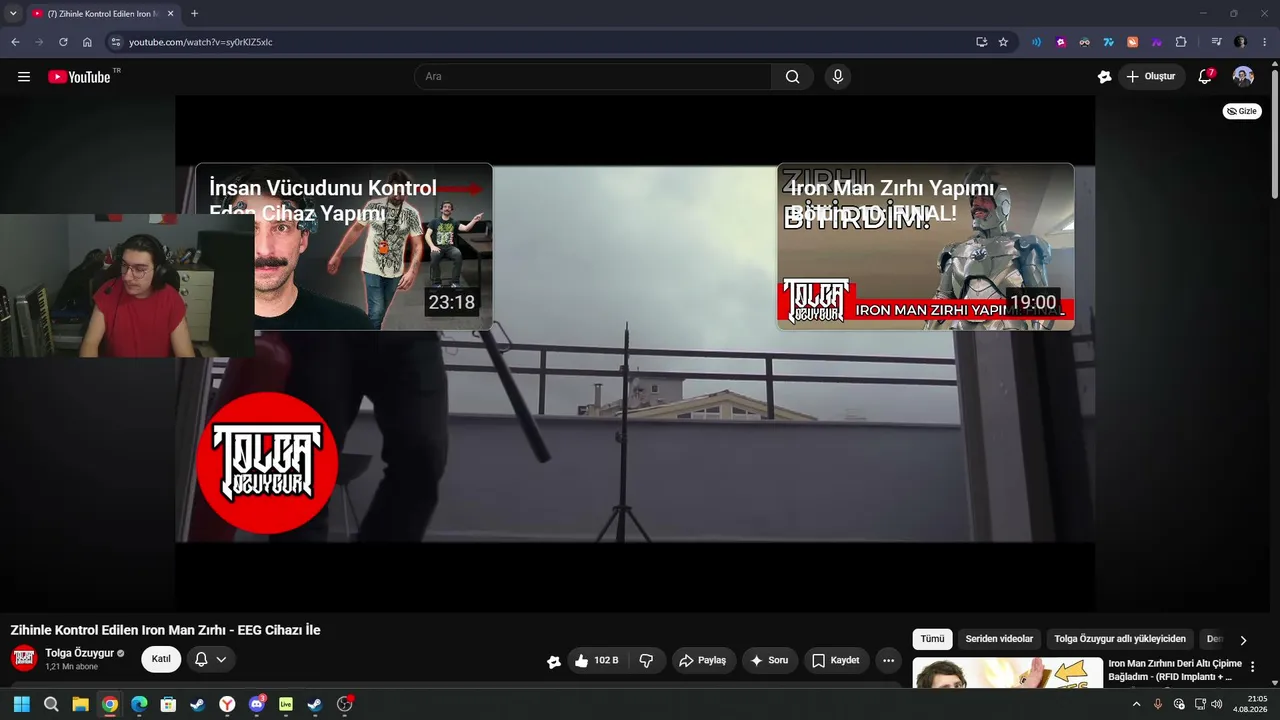Open the media controls toolbar icon

point(1216,42)
